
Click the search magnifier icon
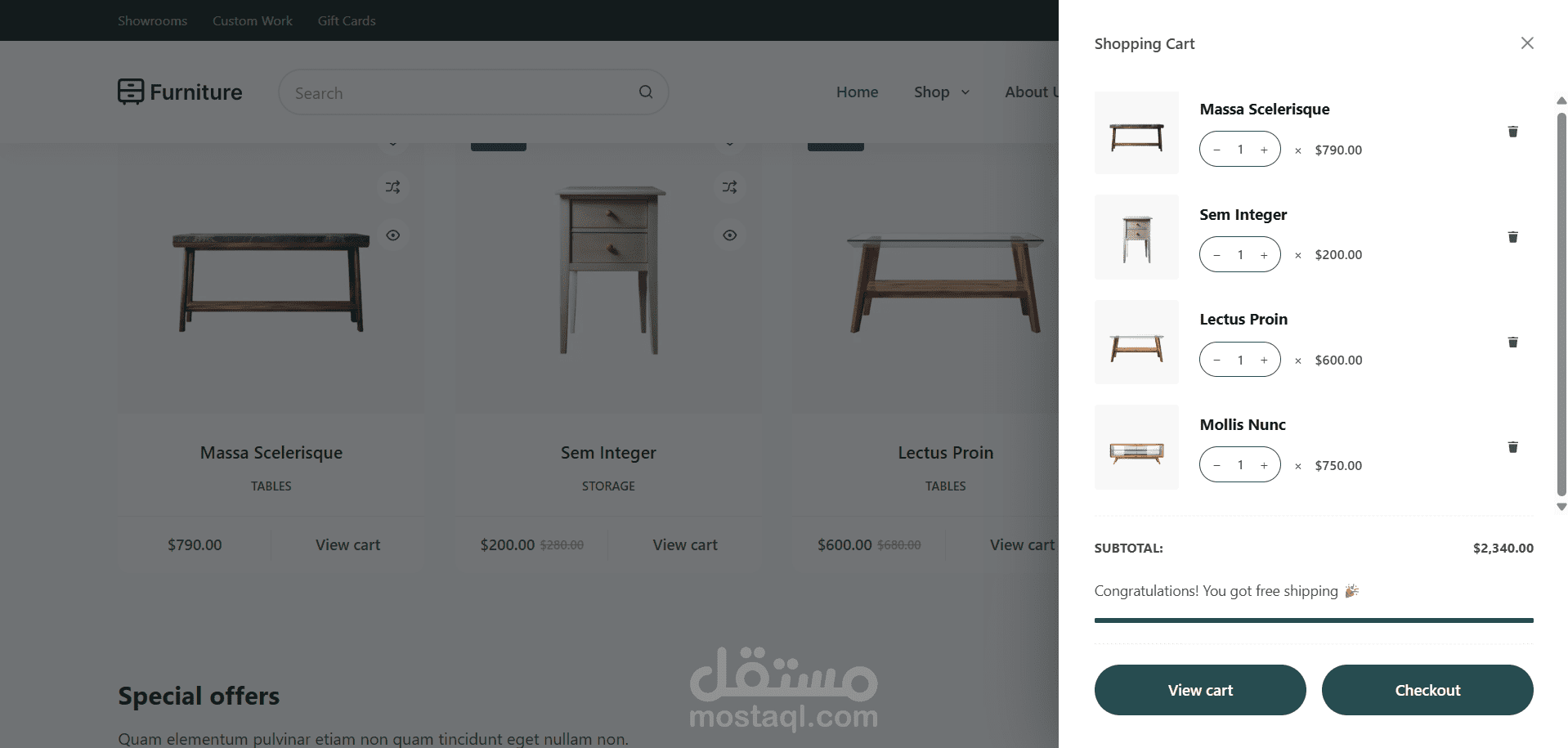tap(646, 92)
